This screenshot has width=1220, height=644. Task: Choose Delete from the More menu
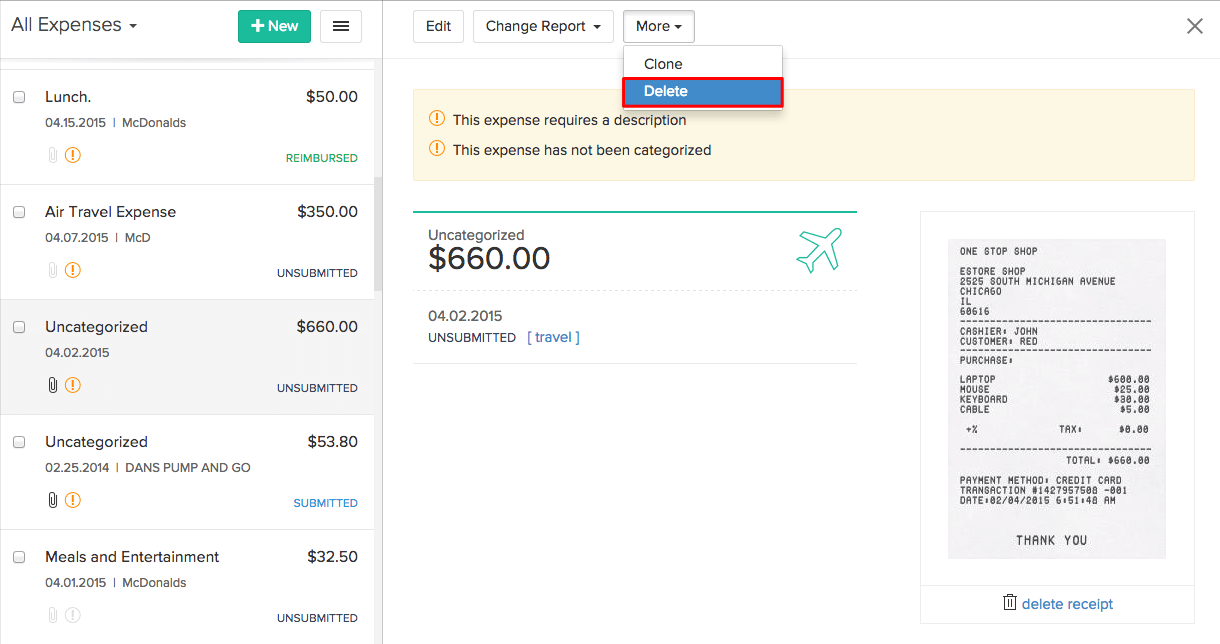pyautogui.click(x=666, y=91)
